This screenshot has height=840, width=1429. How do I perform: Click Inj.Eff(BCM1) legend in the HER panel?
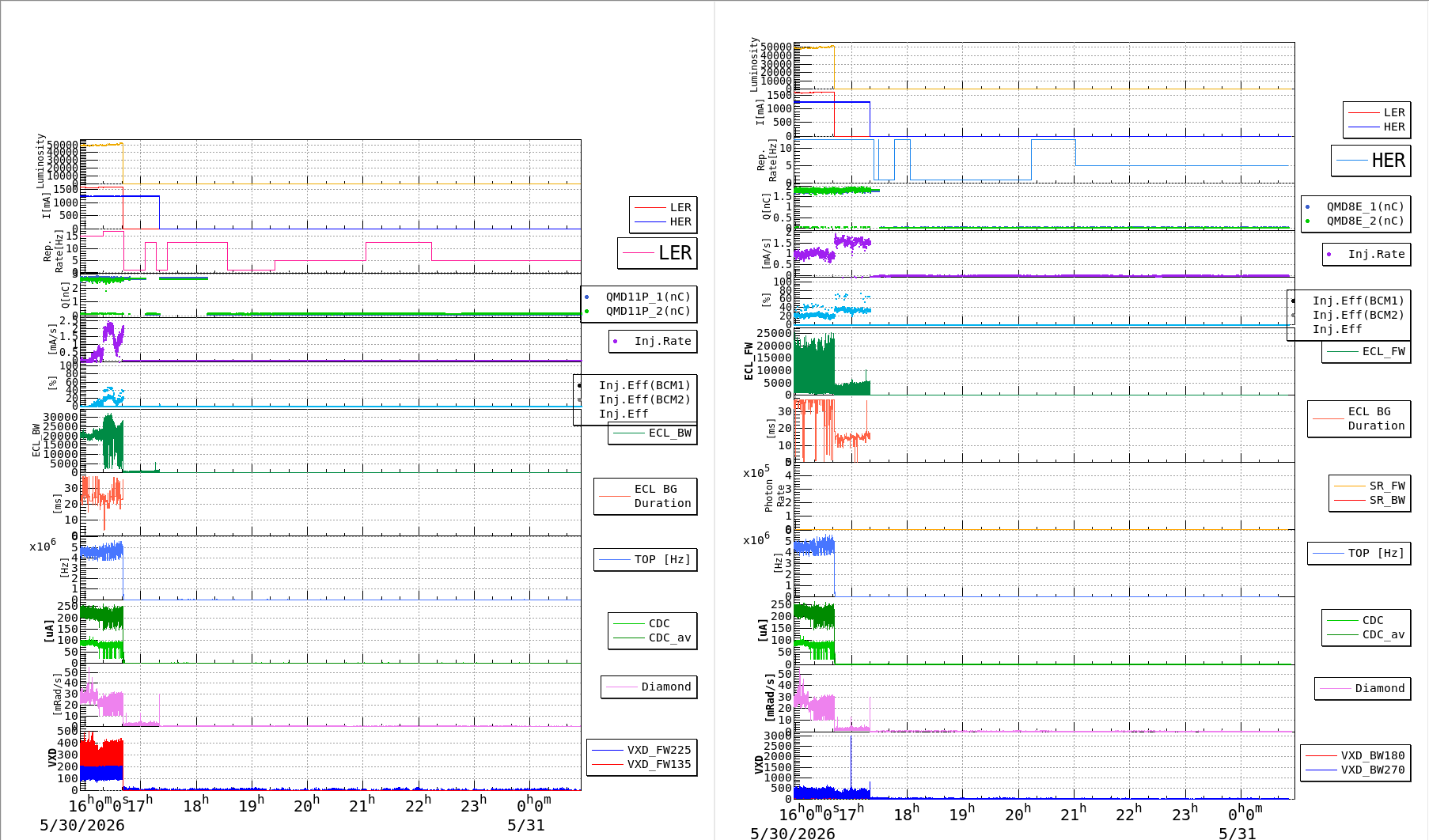[1358, 301]
